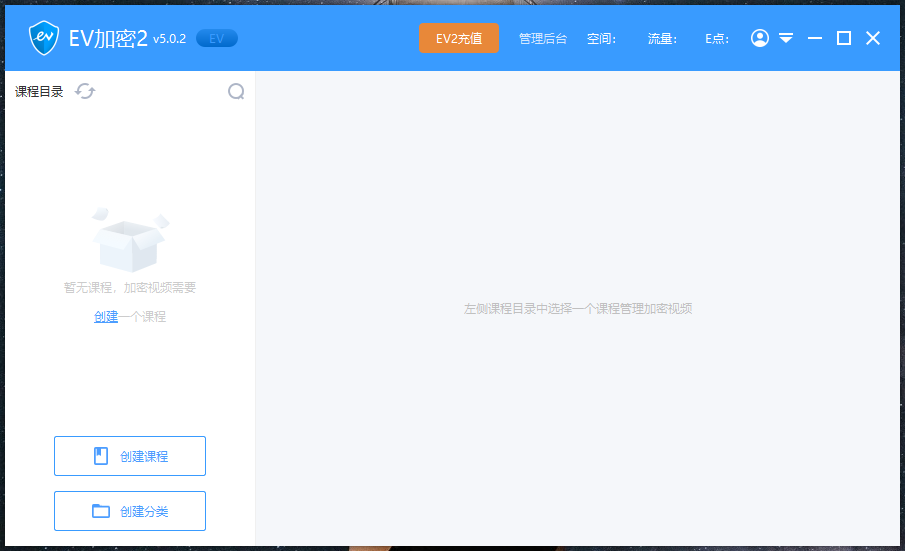Refresh the 课程目录 course list
The image size is (905, 551).
pyautogui.click(x=85, y=91)
